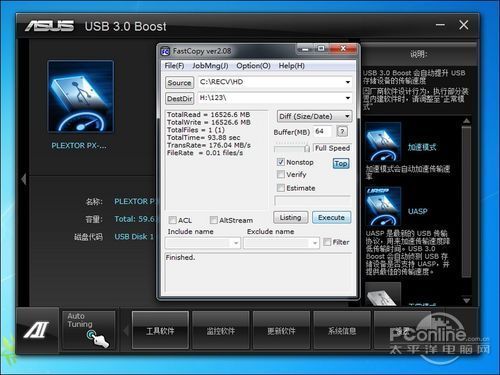Click the ASUS AI logo icon
Screen dimensions: 500x375
pos(37,330)
